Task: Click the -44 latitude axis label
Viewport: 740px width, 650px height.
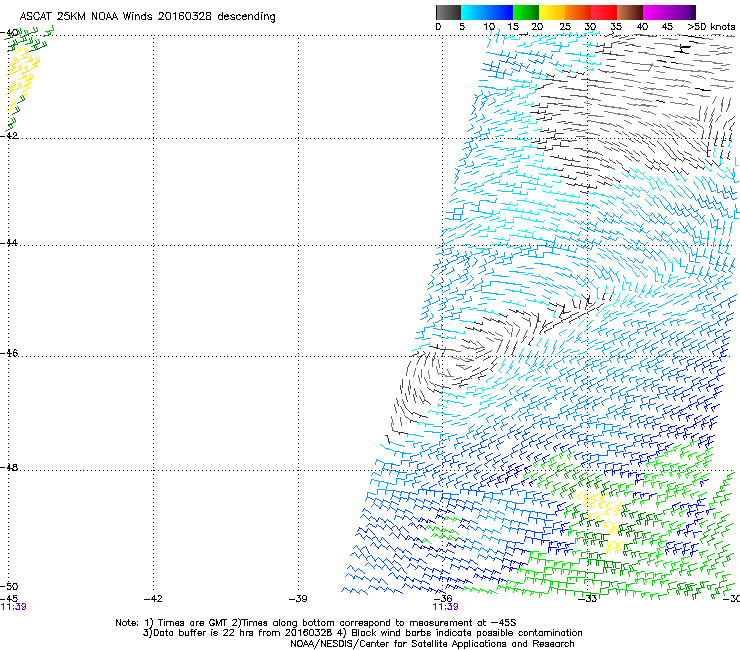Action: (x=9, y=243)
